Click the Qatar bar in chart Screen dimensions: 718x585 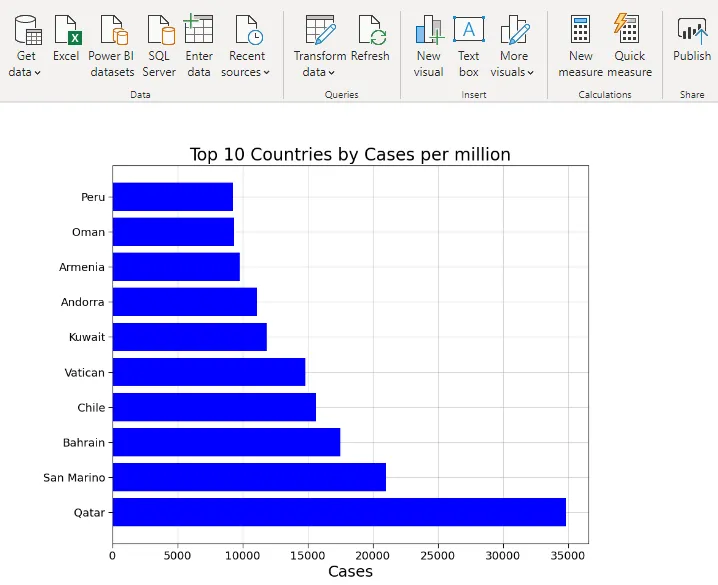click(x=339, y=512)
